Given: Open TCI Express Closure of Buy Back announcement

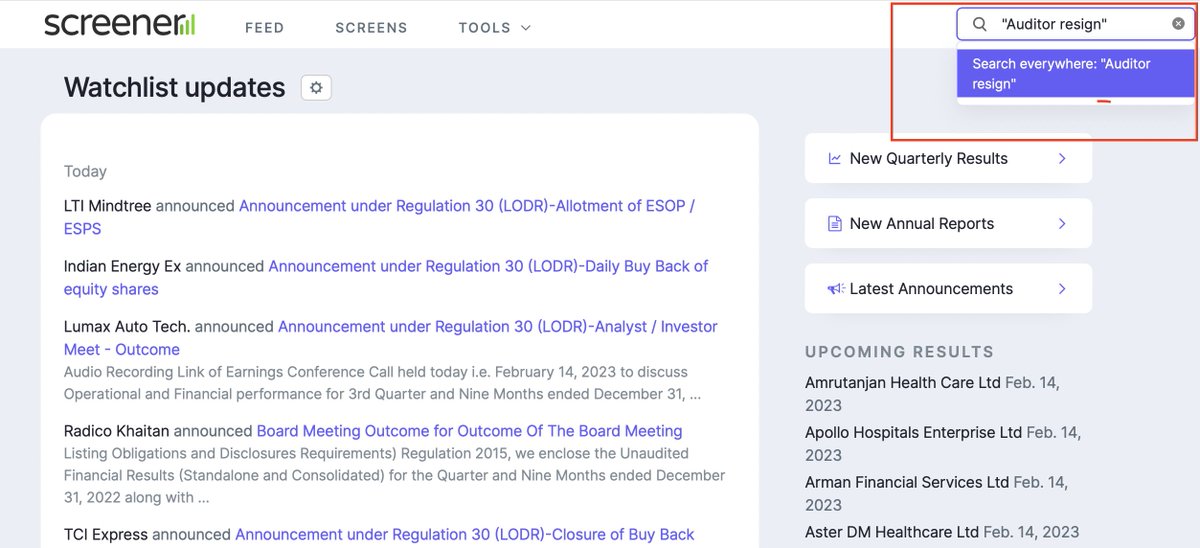Looking at the screenshot, I should tap(464, 534).
